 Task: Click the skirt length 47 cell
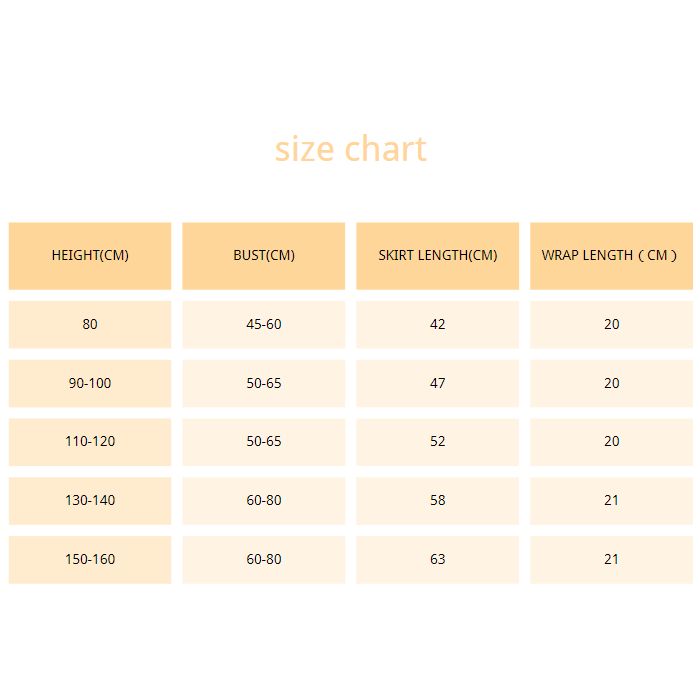pyautogui.click(x=438, y=383)
